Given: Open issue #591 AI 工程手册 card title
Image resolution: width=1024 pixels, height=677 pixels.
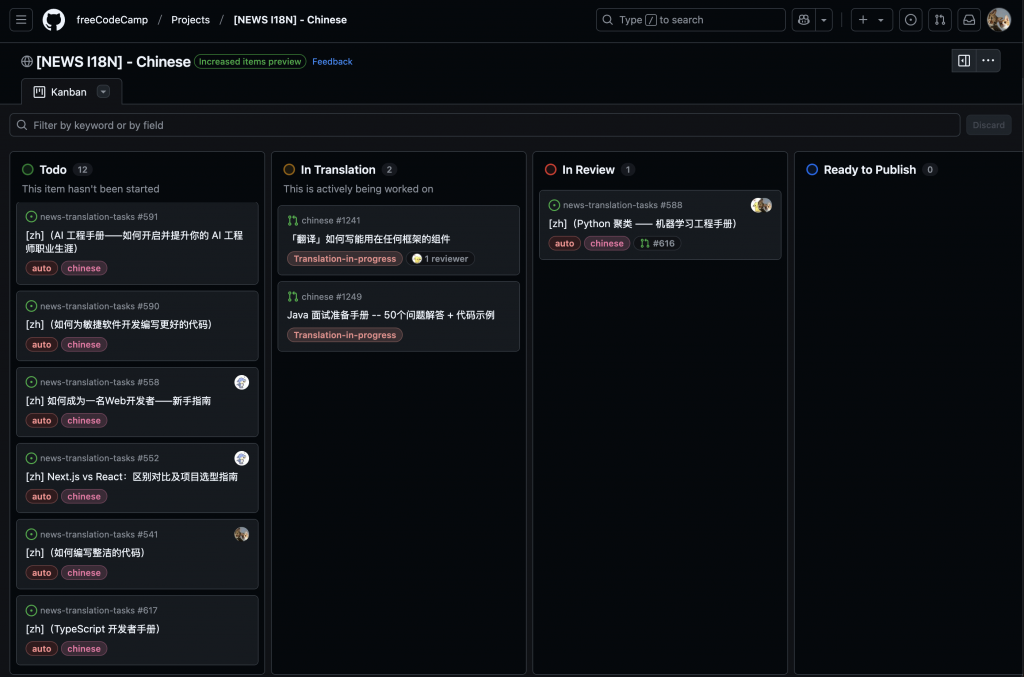Looking at the screenshot, I should (134, 242).
